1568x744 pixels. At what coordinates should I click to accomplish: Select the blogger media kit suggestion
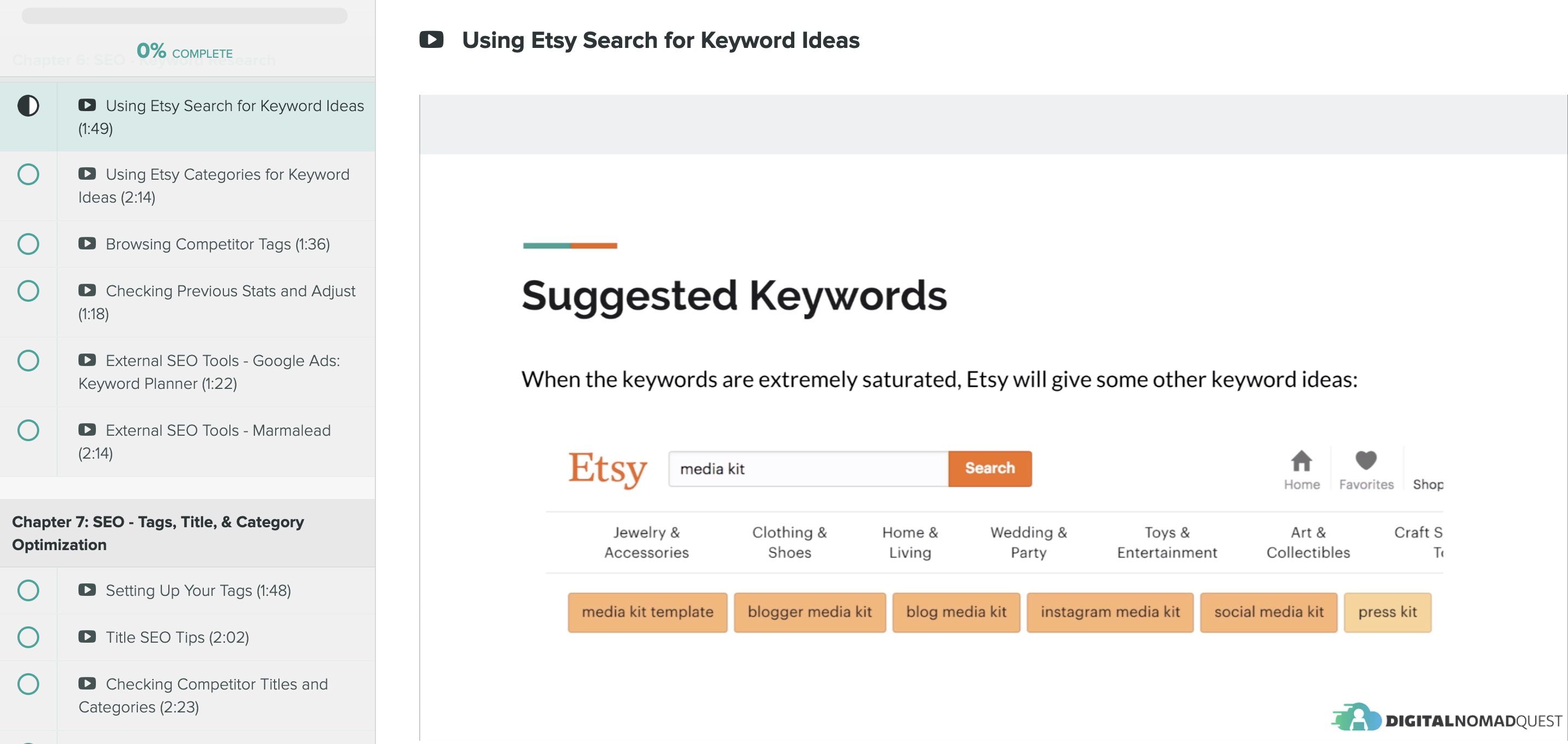click(810, 612)
